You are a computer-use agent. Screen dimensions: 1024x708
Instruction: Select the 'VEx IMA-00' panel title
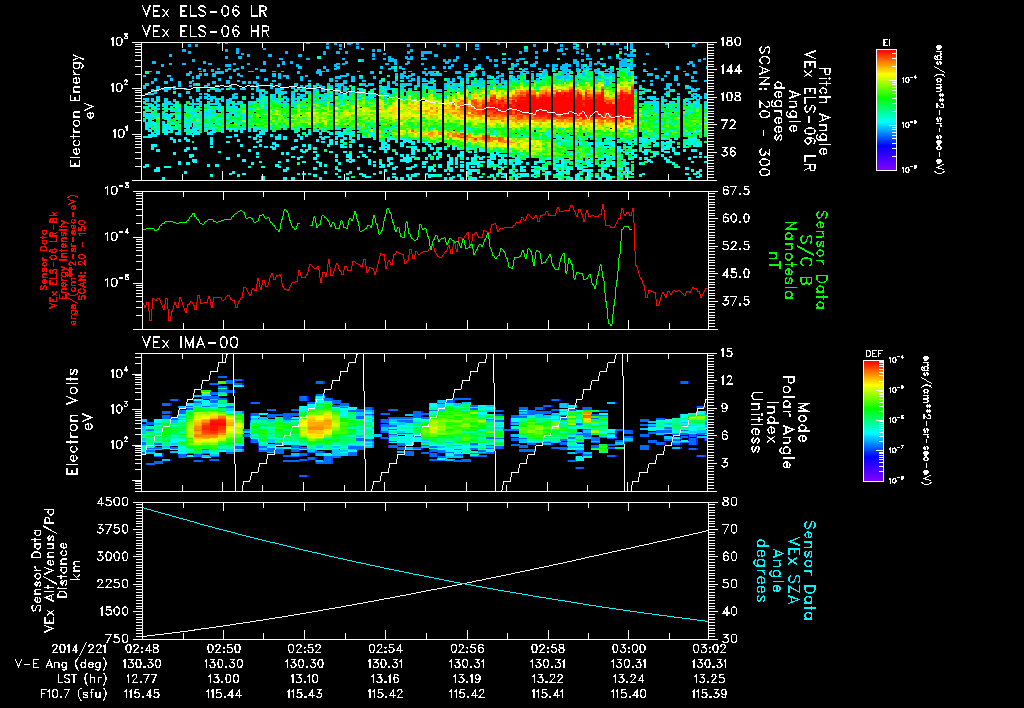coord(190,342)
